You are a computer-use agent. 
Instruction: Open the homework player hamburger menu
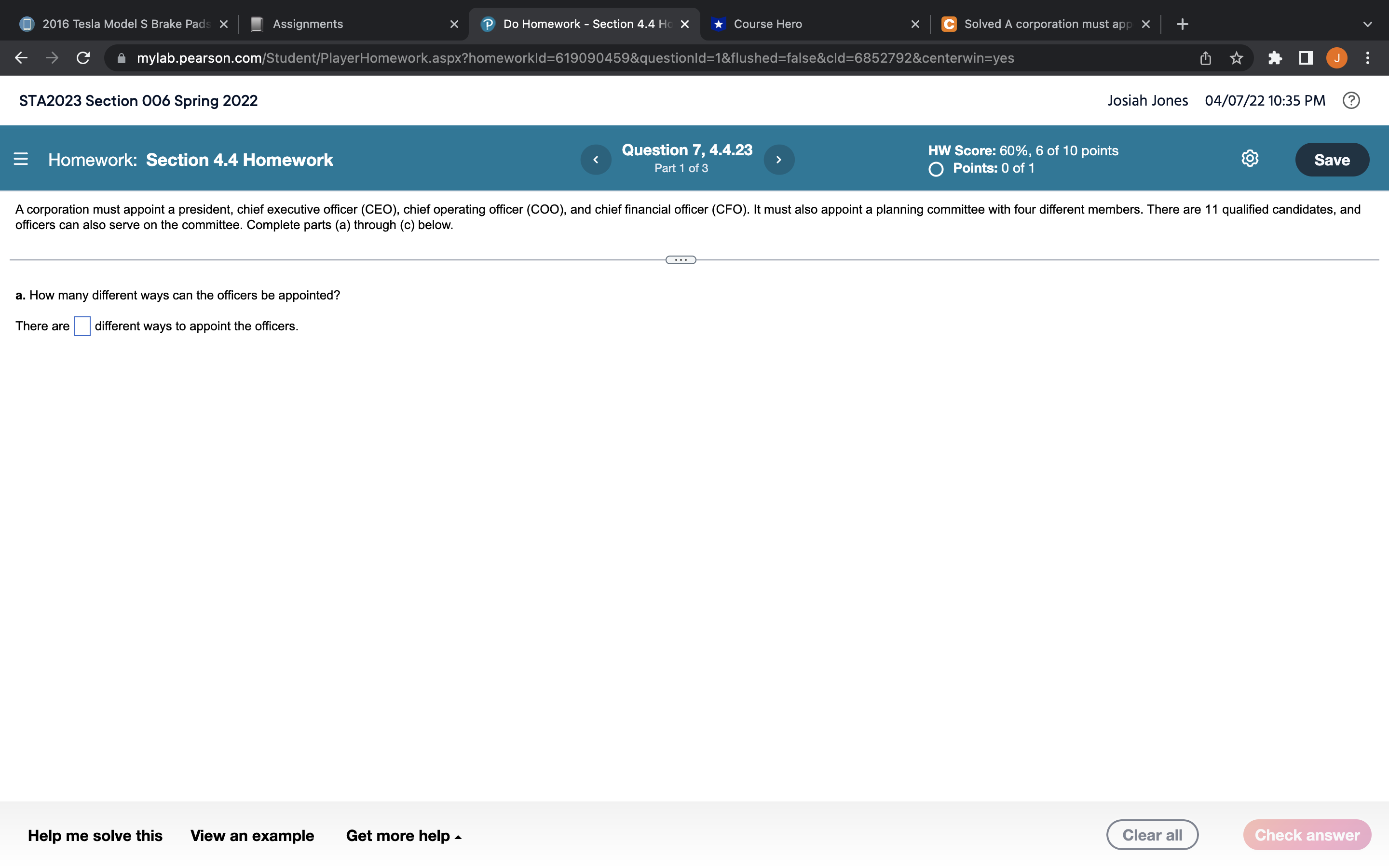pos(21,159)
